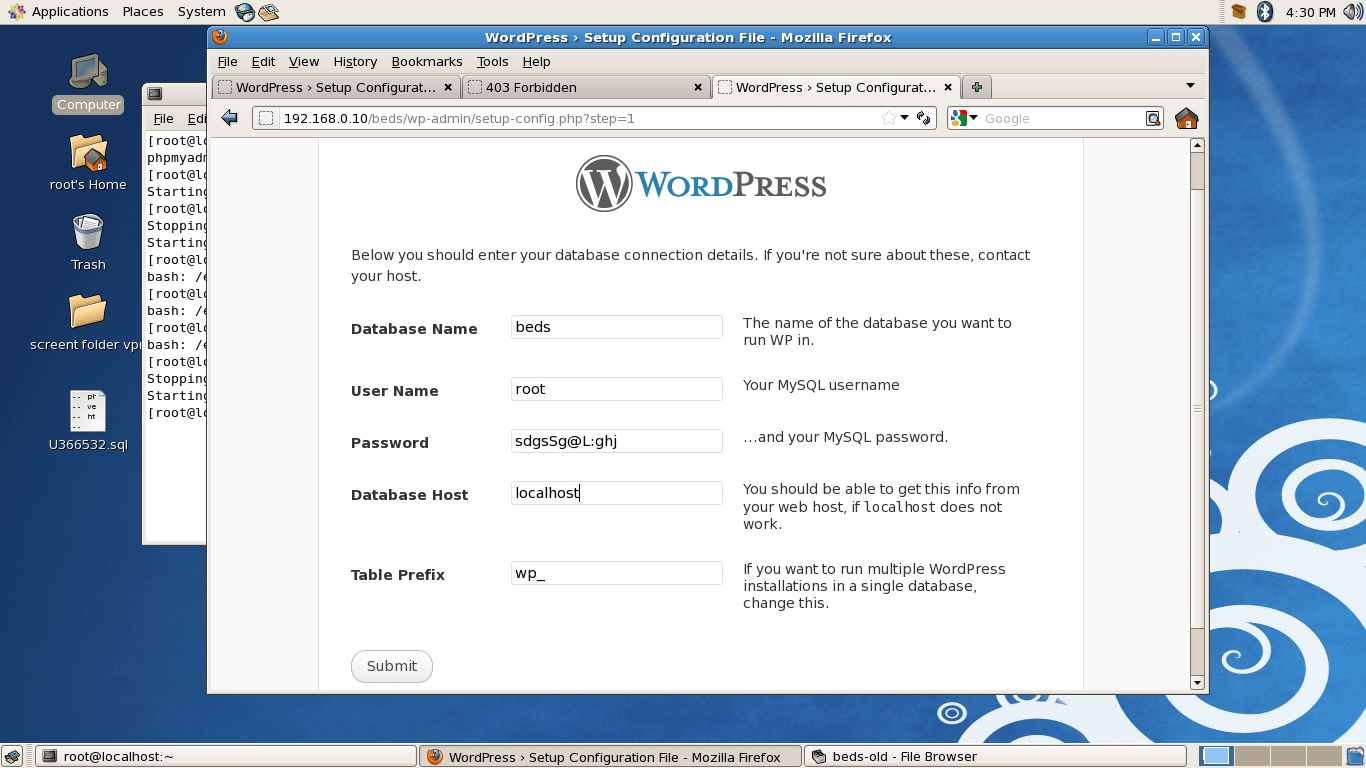Switch to the 403 Forbidden tab
This screenshot has width=1366, height=768.
586,87
